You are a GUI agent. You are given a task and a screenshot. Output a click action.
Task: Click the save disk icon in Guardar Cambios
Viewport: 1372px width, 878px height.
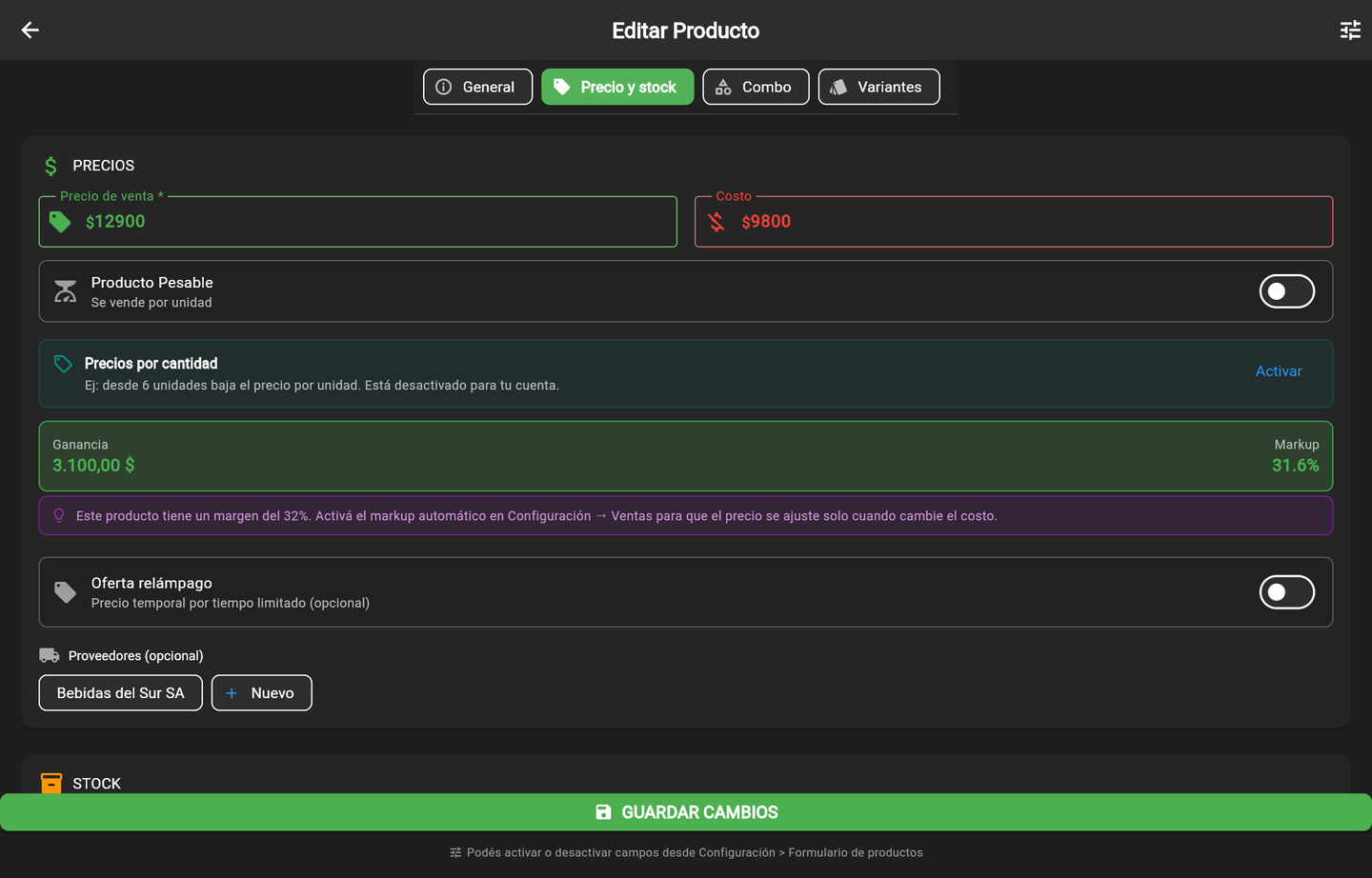point(603,812)
